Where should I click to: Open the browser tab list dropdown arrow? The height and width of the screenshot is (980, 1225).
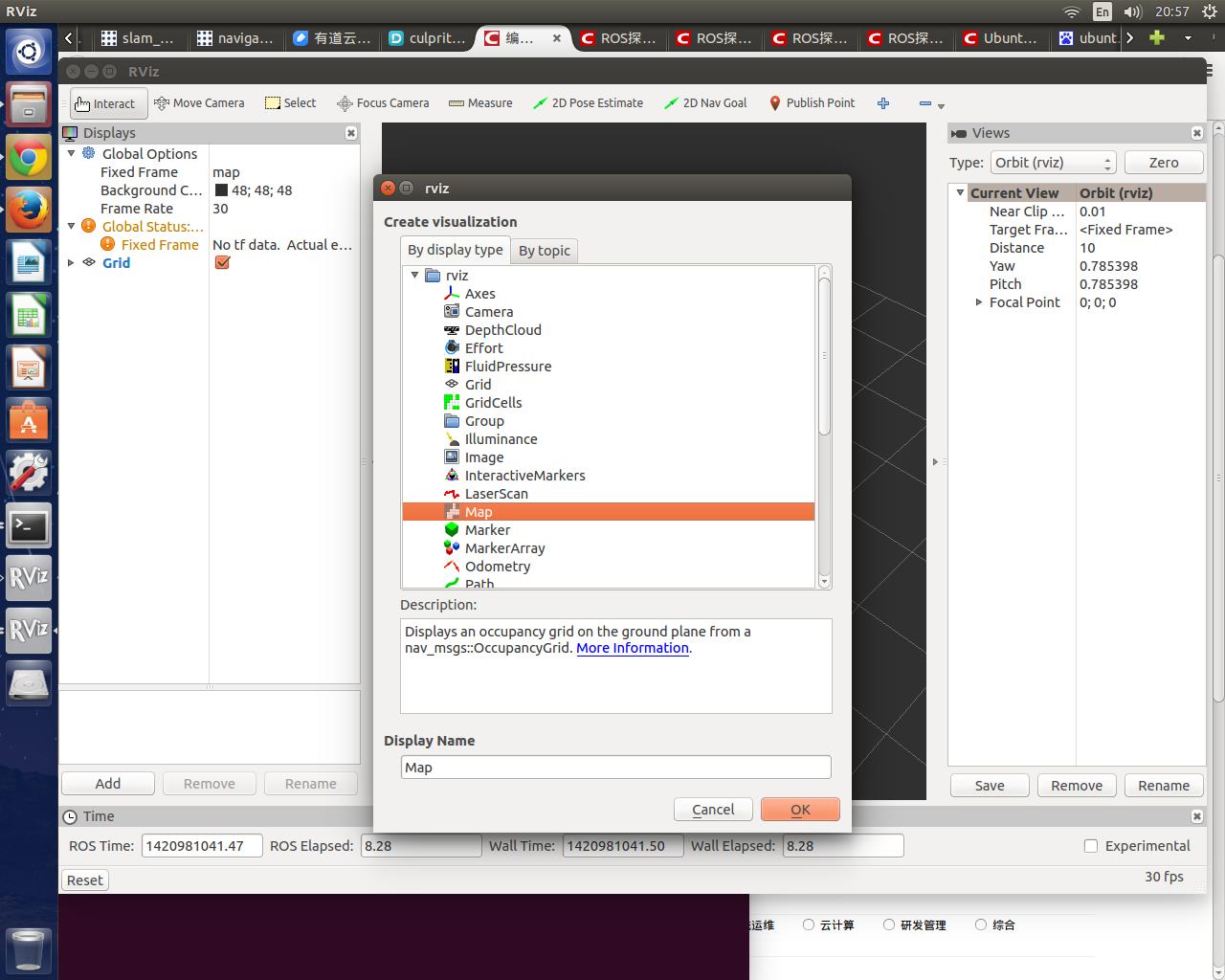(1188, 38)
